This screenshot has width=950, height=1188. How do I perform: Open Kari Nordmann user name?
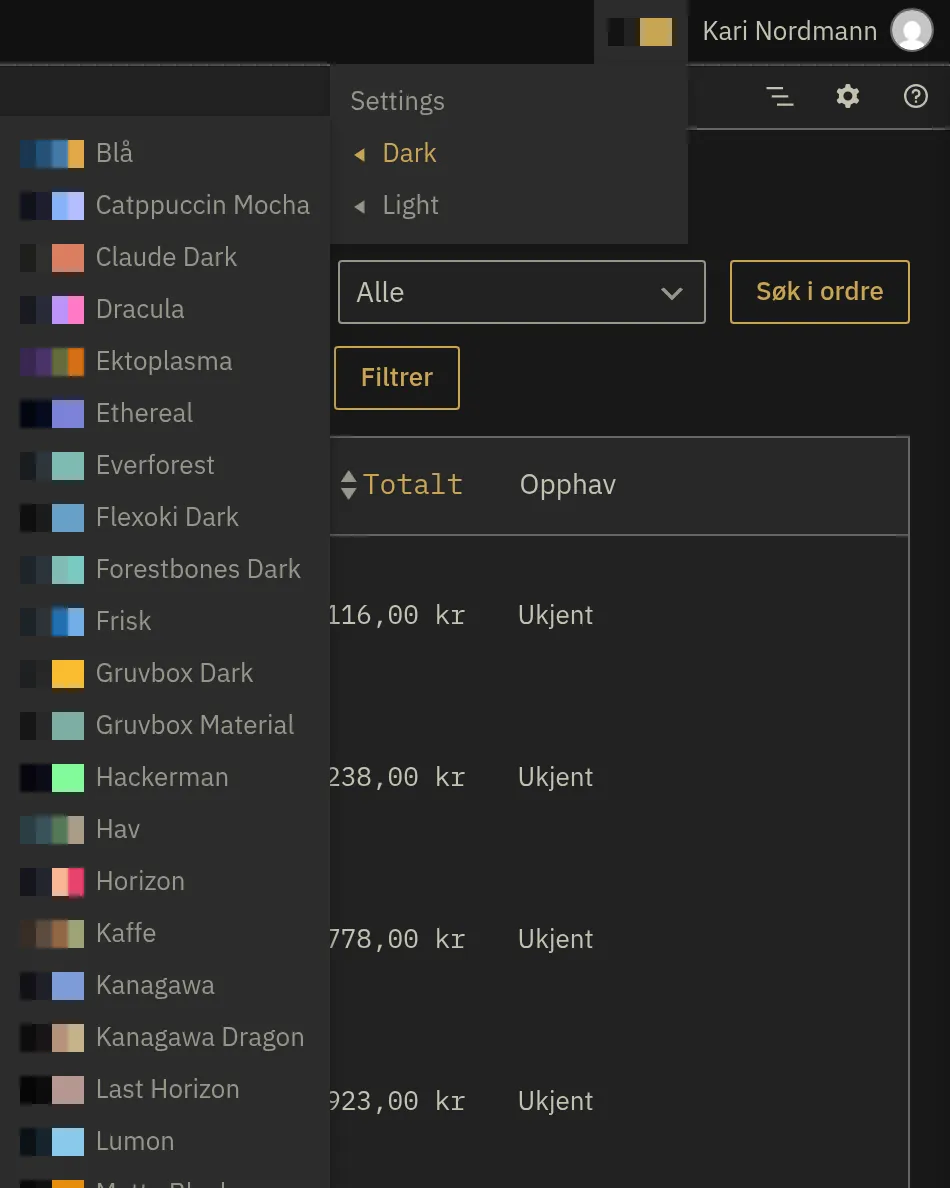click(789, 31)
